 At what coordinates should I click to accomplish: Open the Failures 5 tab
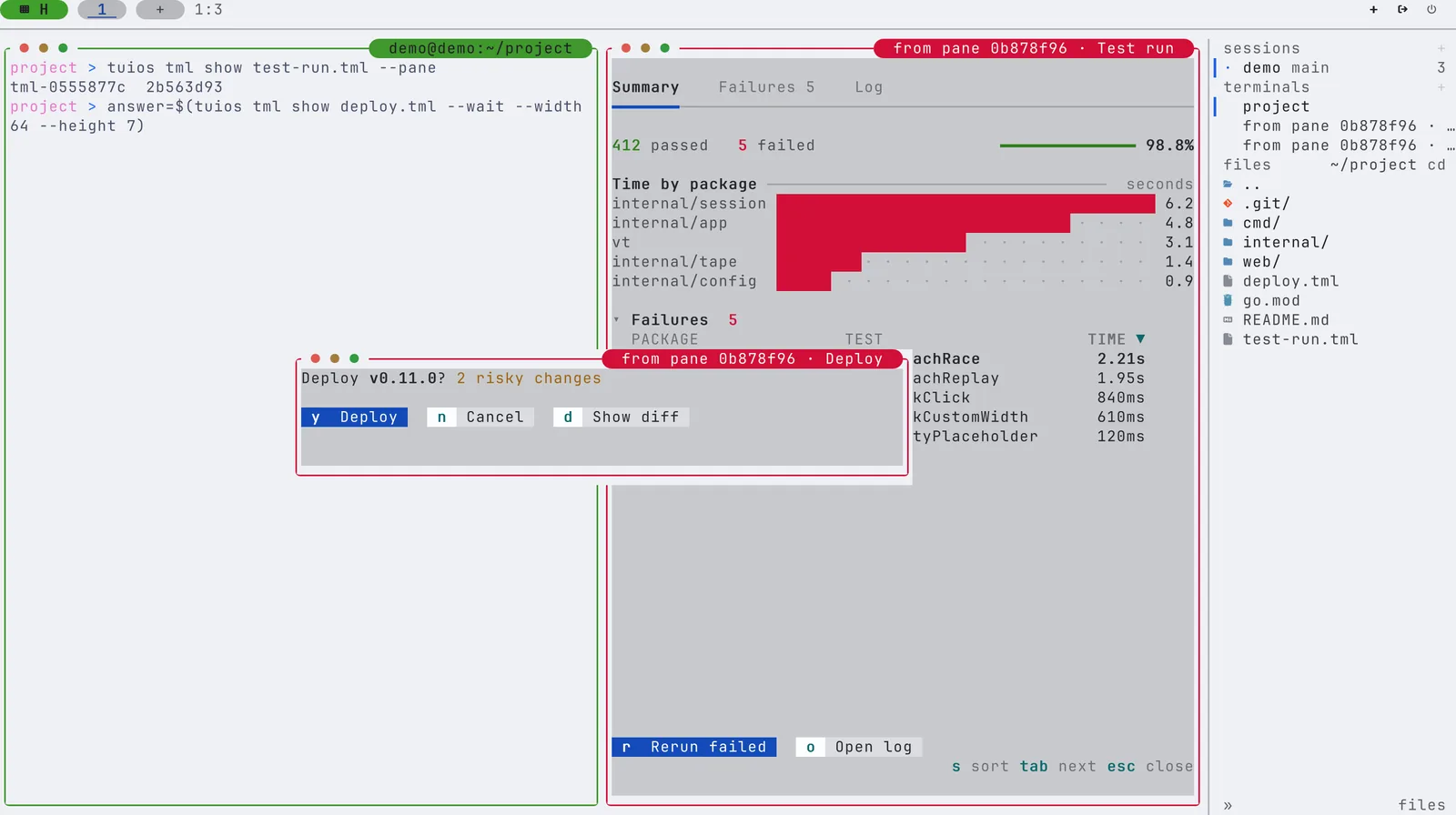pyautogui.click(x=766, y=87)
